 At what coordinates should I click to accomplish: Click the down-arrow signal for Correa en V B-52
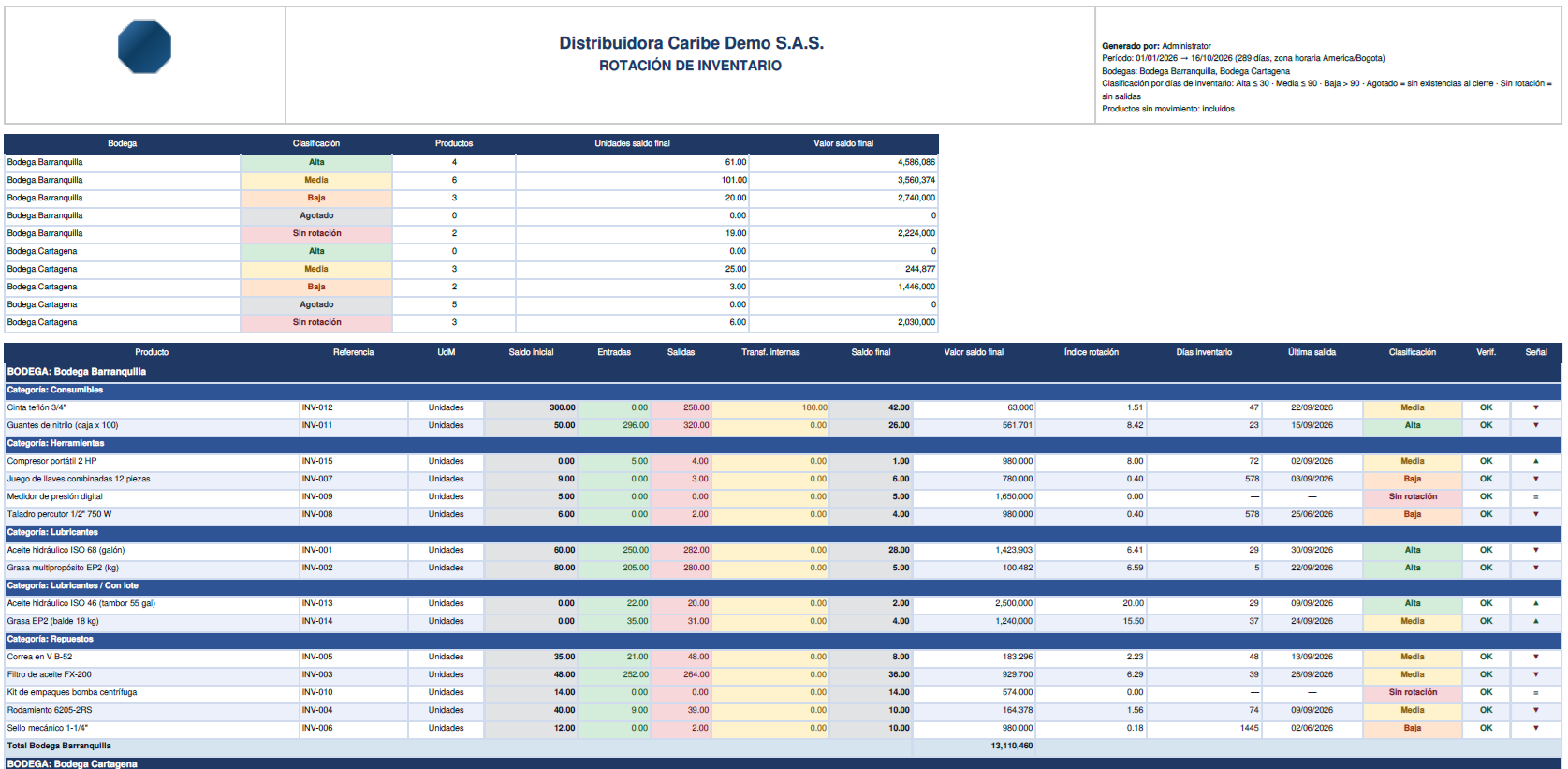pos(1535,657)
